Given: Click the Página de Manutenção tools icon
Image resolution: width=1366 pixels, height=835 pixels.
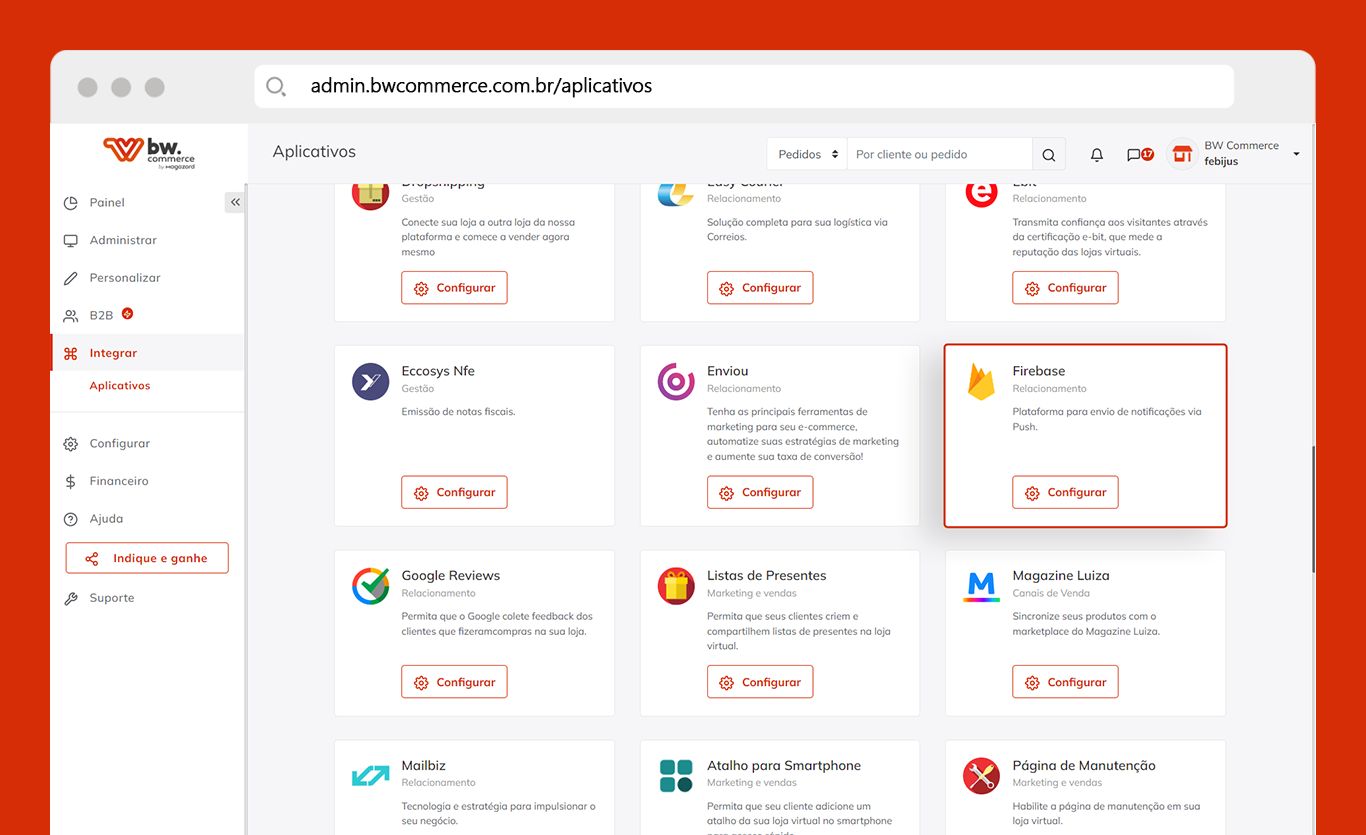Looking at the screenshot, I should pos(981,776).
